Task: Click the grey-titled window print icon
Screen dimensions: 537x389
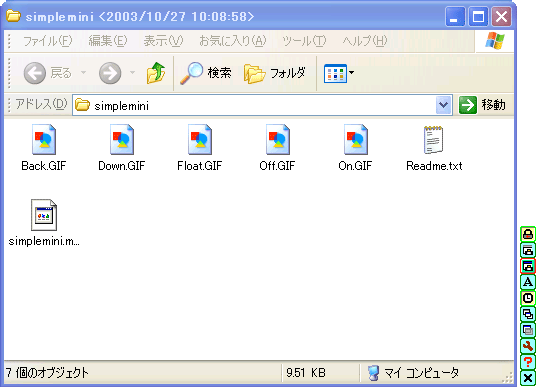Action: click(528, 250)
